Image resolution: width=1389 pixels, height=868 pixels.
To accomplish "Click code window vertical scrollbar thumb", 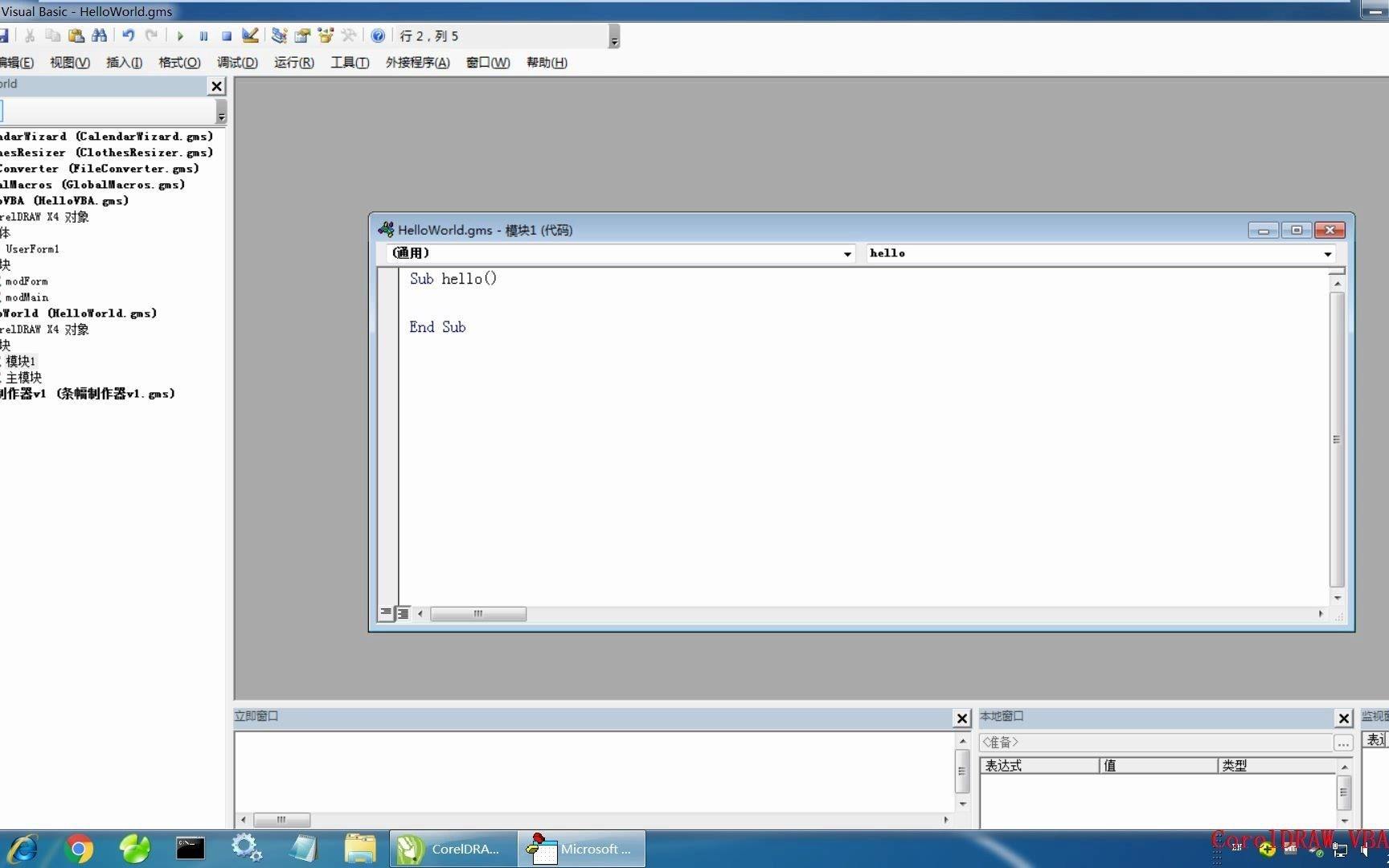I will pyautogui.click(x=1337, y=440).
